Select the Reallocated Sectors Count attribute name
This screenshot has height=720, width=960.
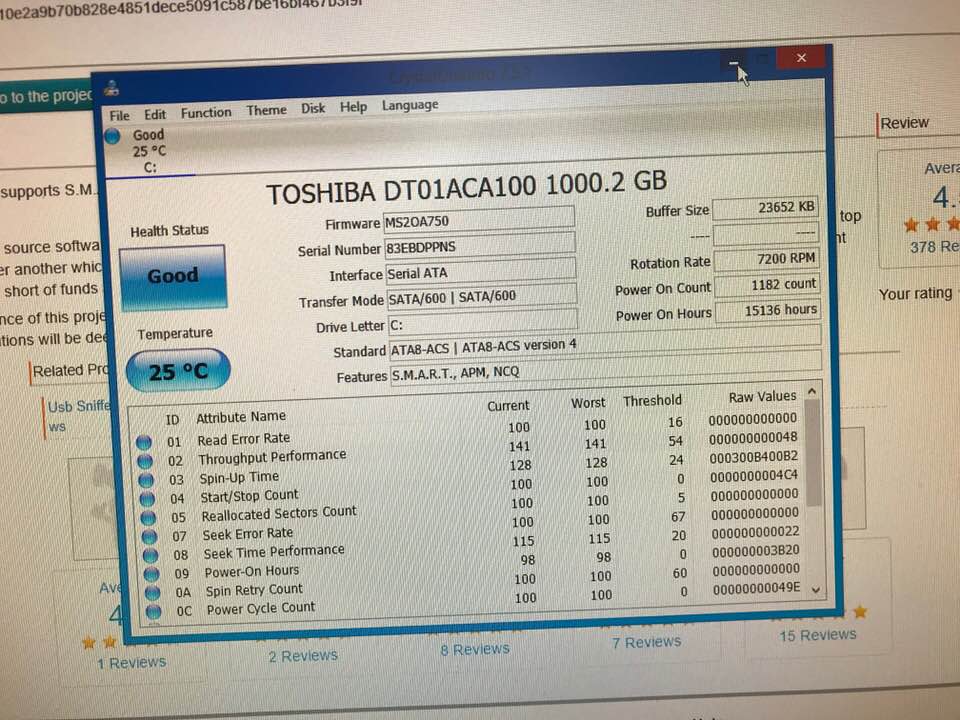279,514
